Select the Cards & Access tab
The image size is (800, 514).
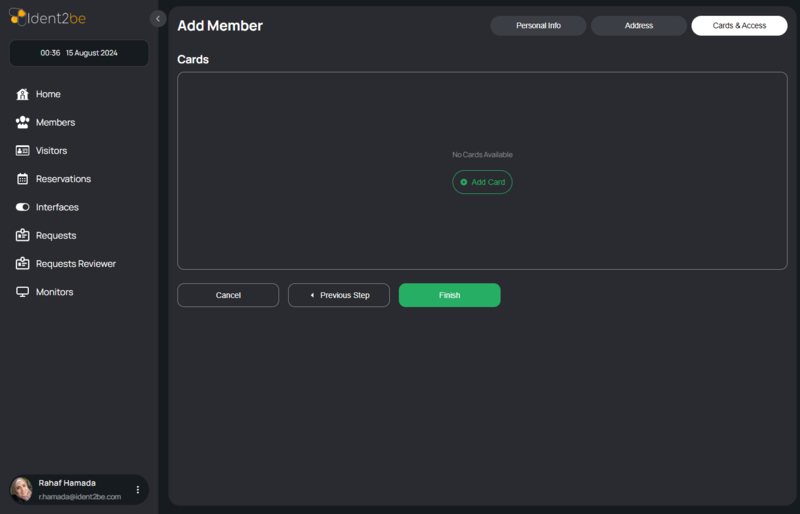click(739, 26)
